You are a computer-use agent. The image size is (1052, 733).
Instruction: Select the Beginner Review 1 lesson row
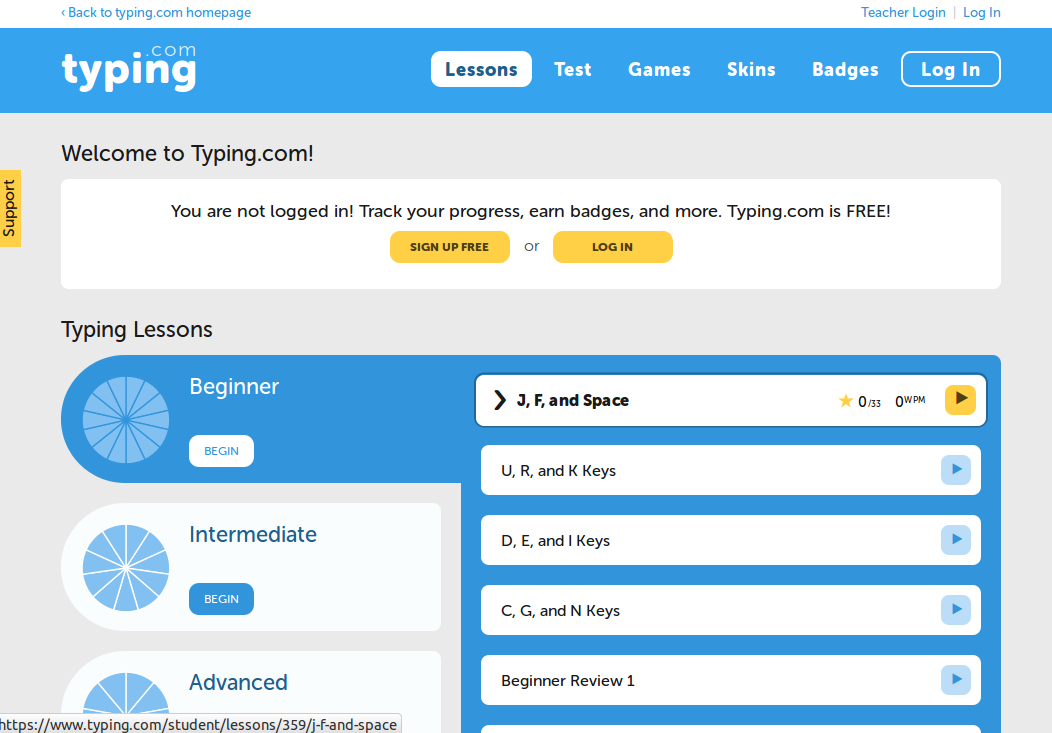tap(731, 680)
